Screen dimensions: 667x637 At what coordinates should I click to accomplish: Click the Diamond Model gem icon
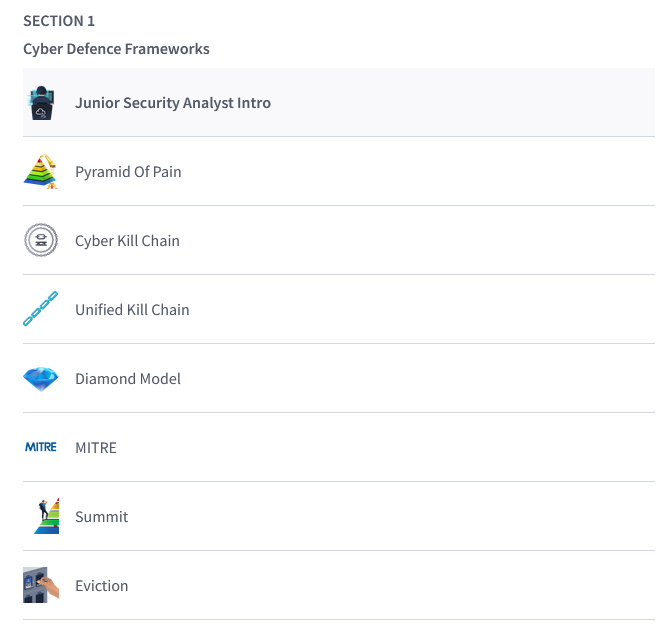point(41,379)
